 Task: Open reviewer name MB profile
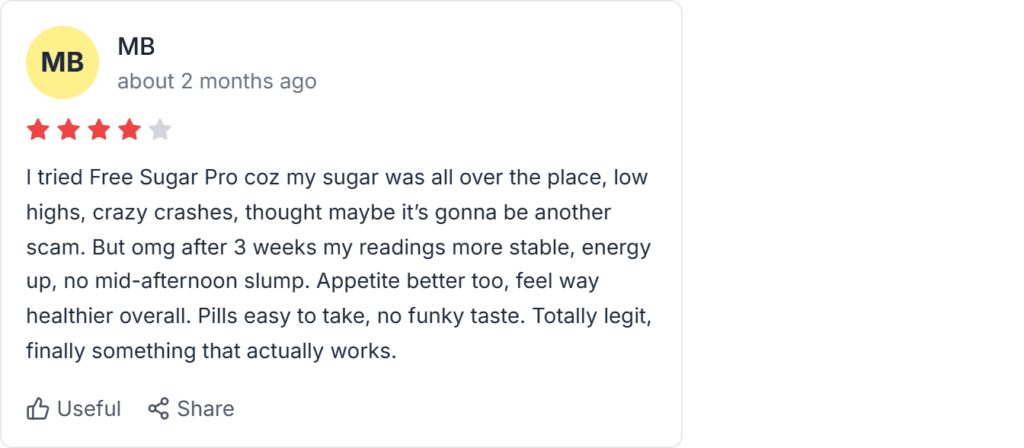point(136,46)
